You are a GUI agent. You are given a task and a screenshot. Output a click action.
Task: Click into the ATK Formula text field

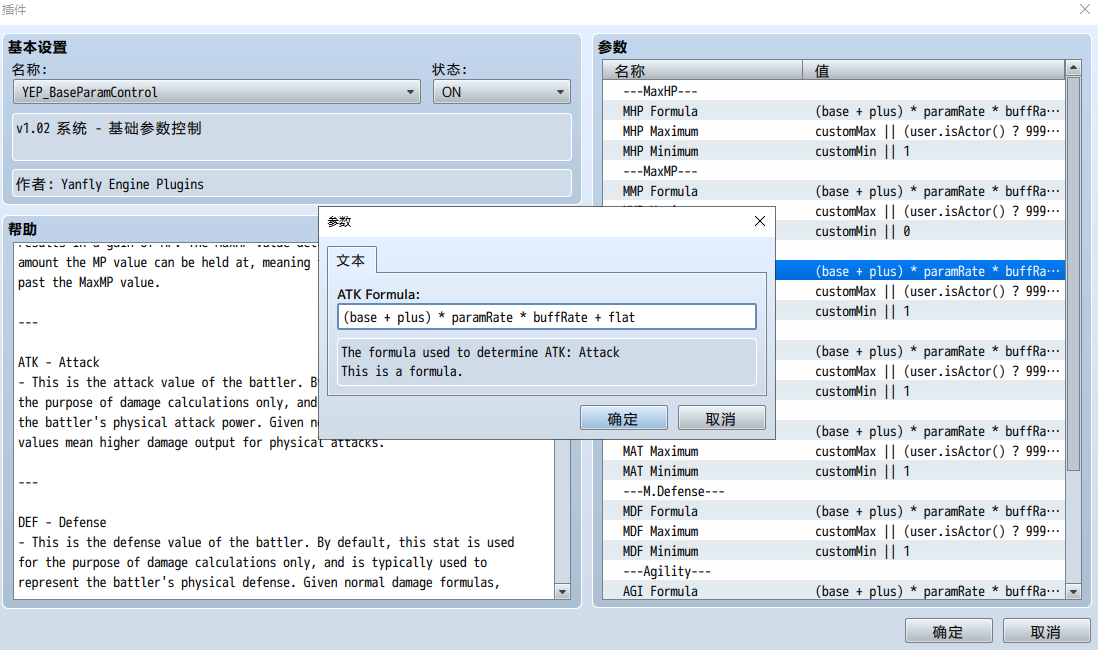(546, 317)
